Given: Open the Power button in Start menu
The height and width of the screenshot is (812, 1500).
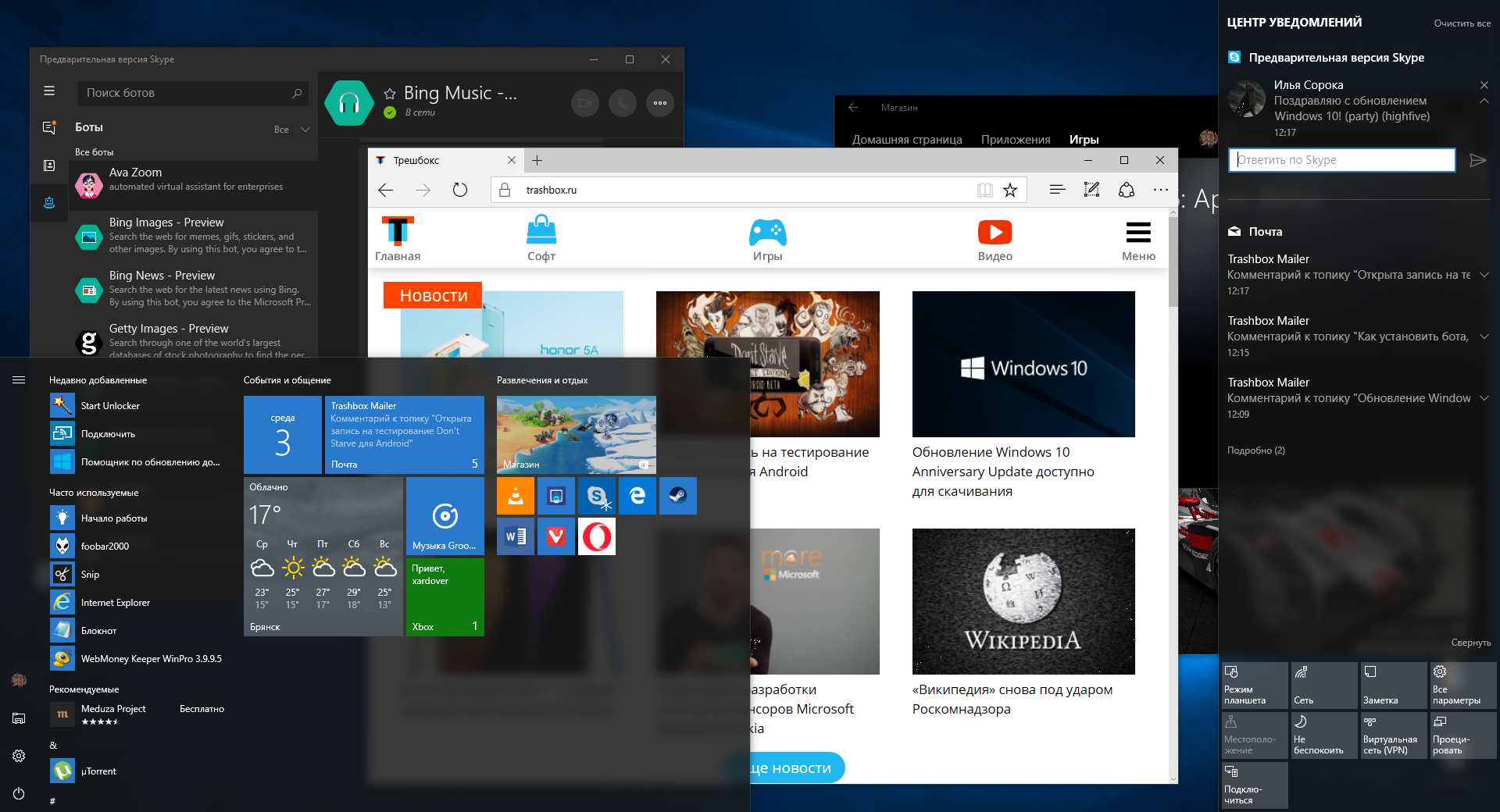Looking at the screenshot, I should pyautogui.click(x=19, y=793).
